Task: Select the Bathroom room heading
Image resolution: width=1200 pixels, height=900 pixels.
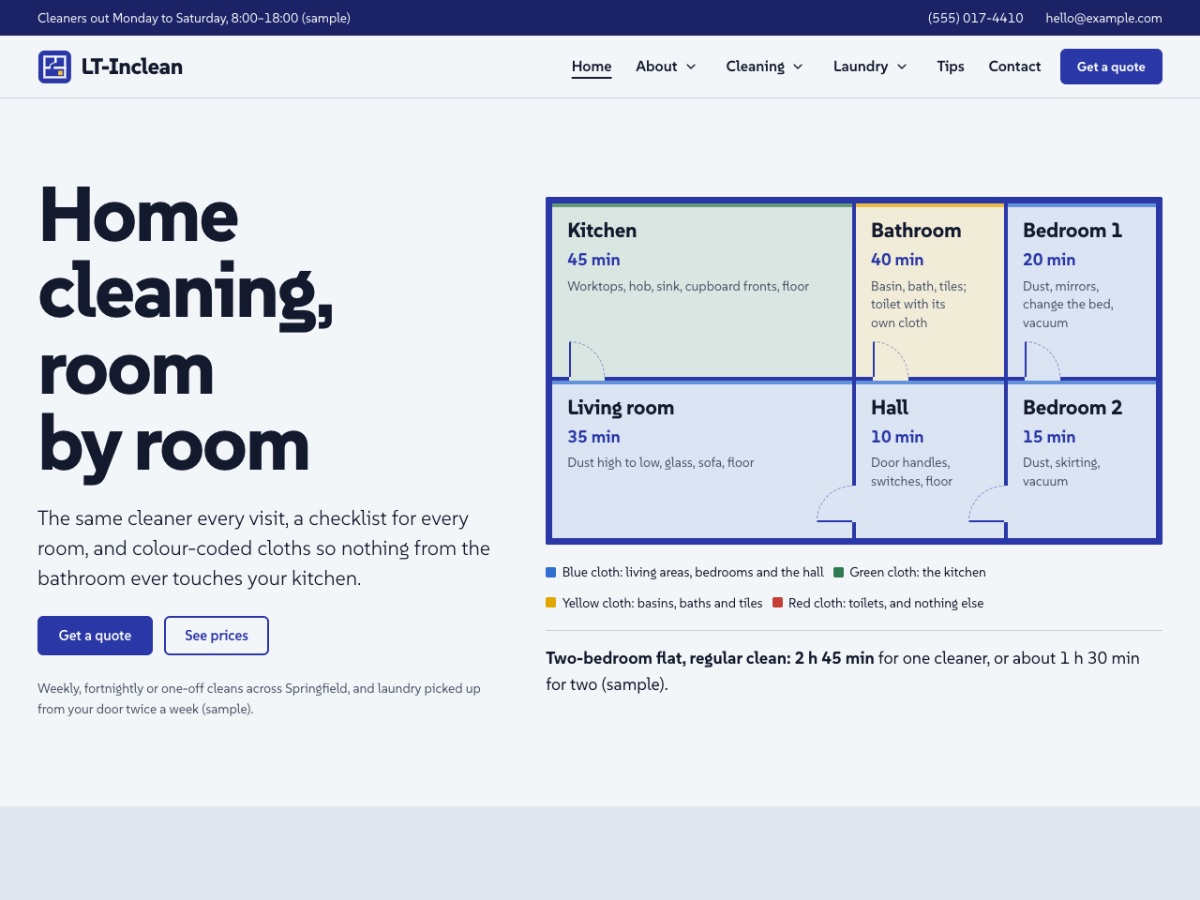Action: 916,231
